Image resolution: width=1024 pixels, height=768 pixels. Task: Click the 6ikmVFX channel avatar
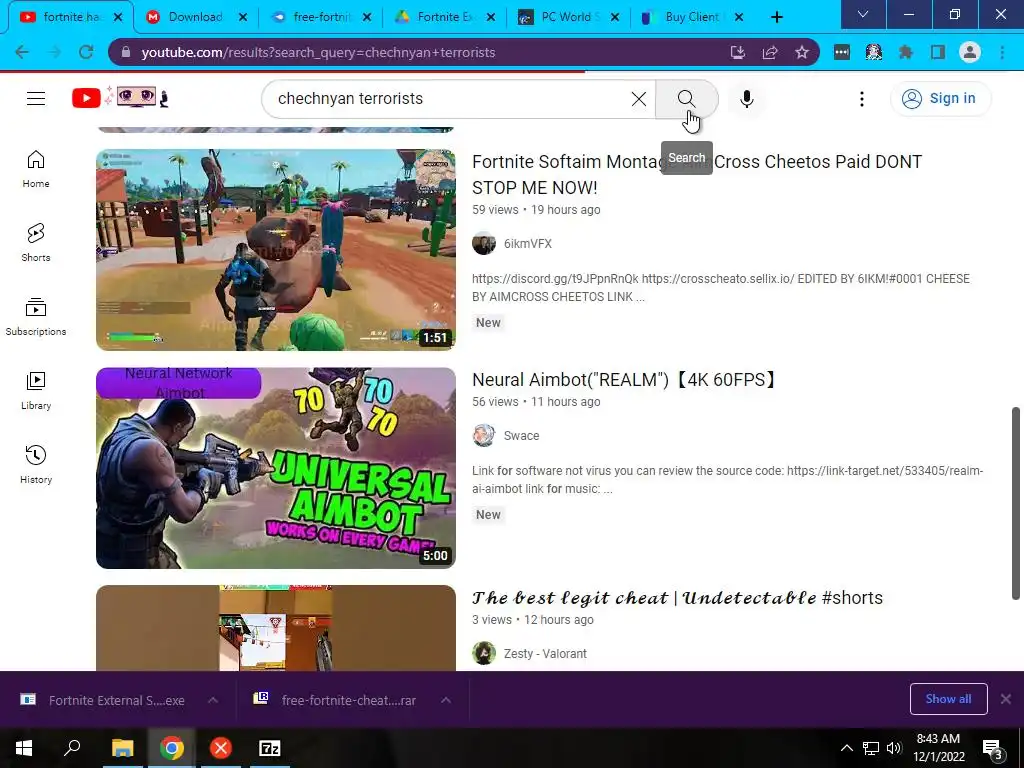(484, 244)
